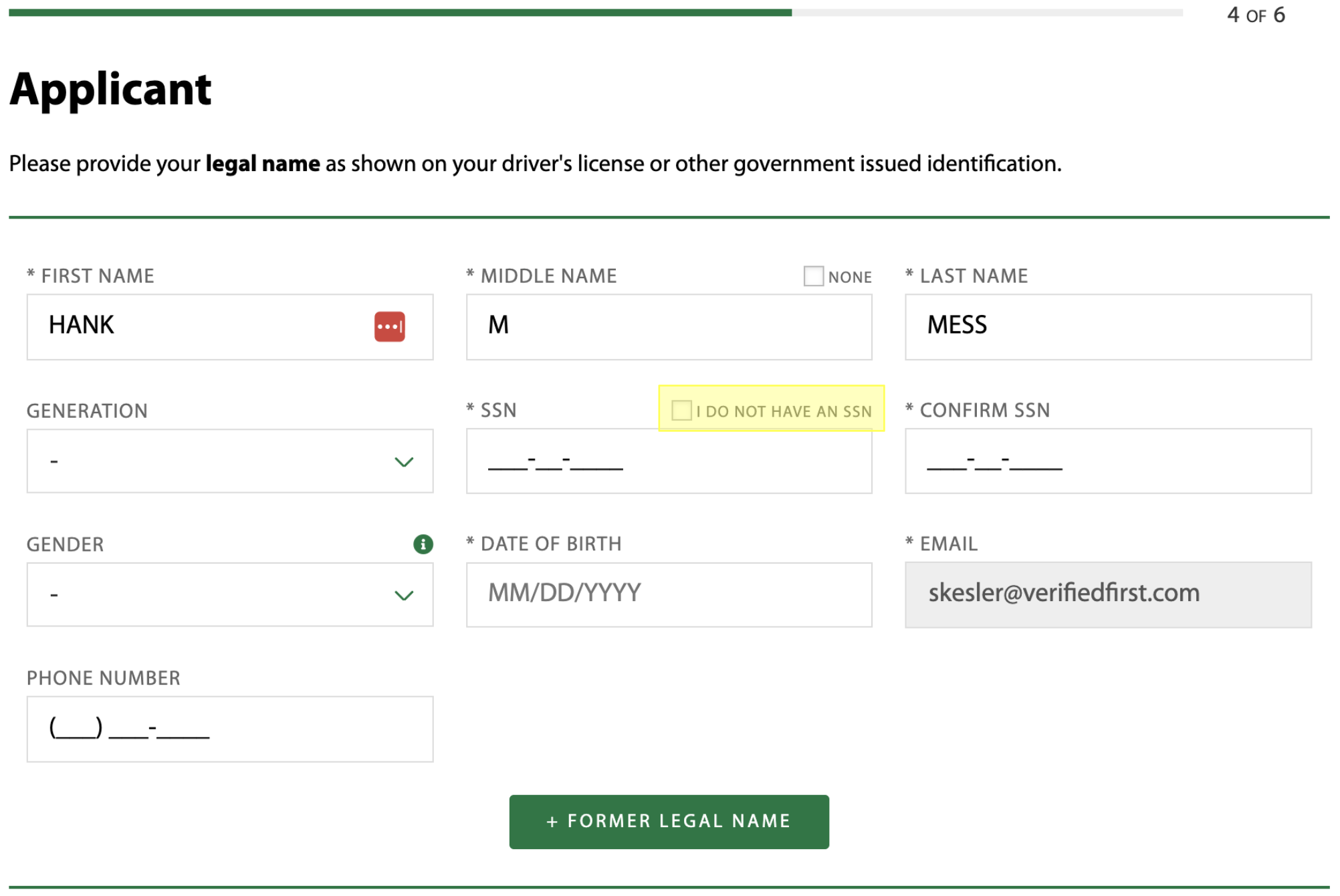Click the password manager icon in First Name
The width and height of the screenshot is (1340, 896).
tap(389, 326)
